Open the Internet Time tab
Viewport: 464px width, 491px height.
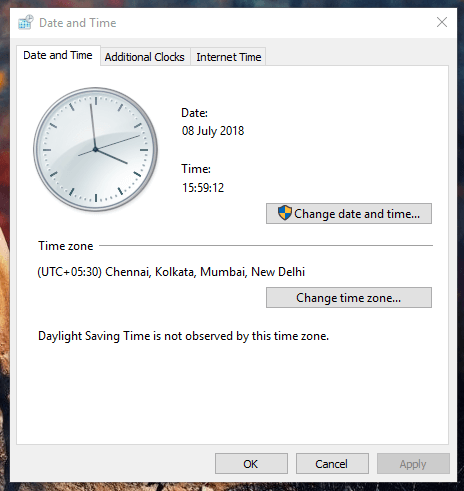(x=229, y=57)
